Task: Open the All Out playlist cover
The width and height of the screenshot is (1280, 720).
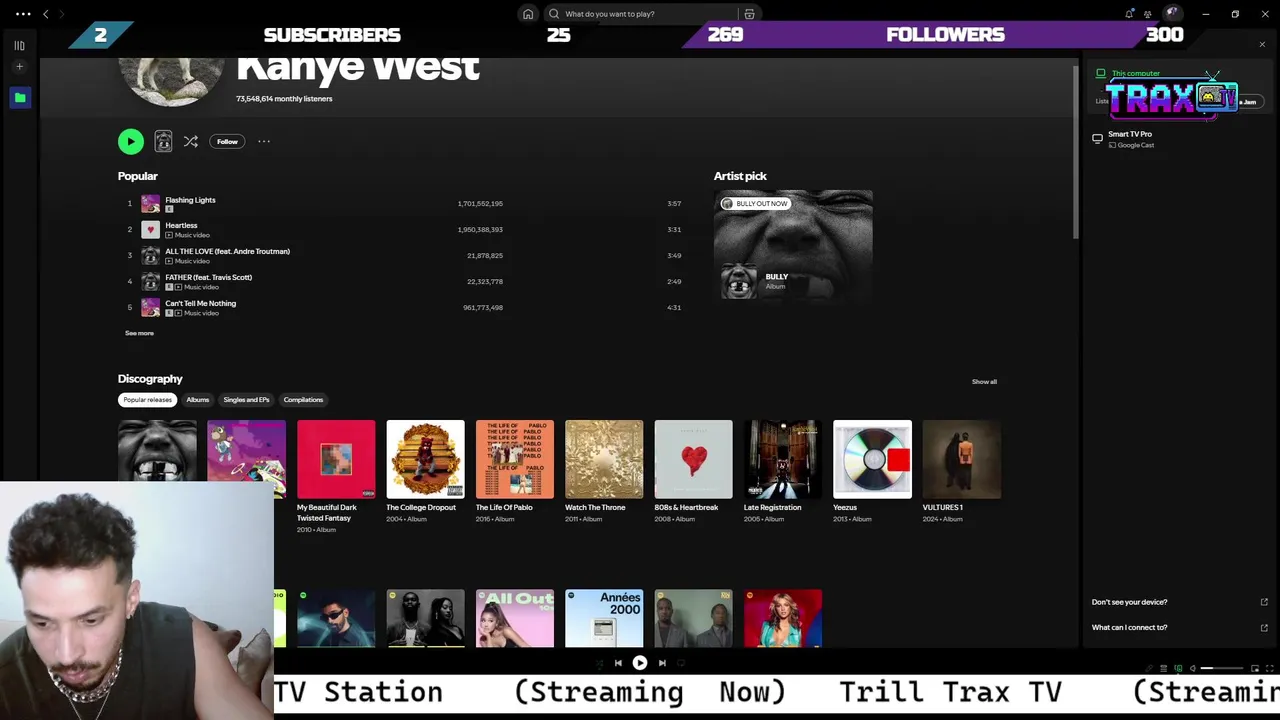Action: [514, 618]
